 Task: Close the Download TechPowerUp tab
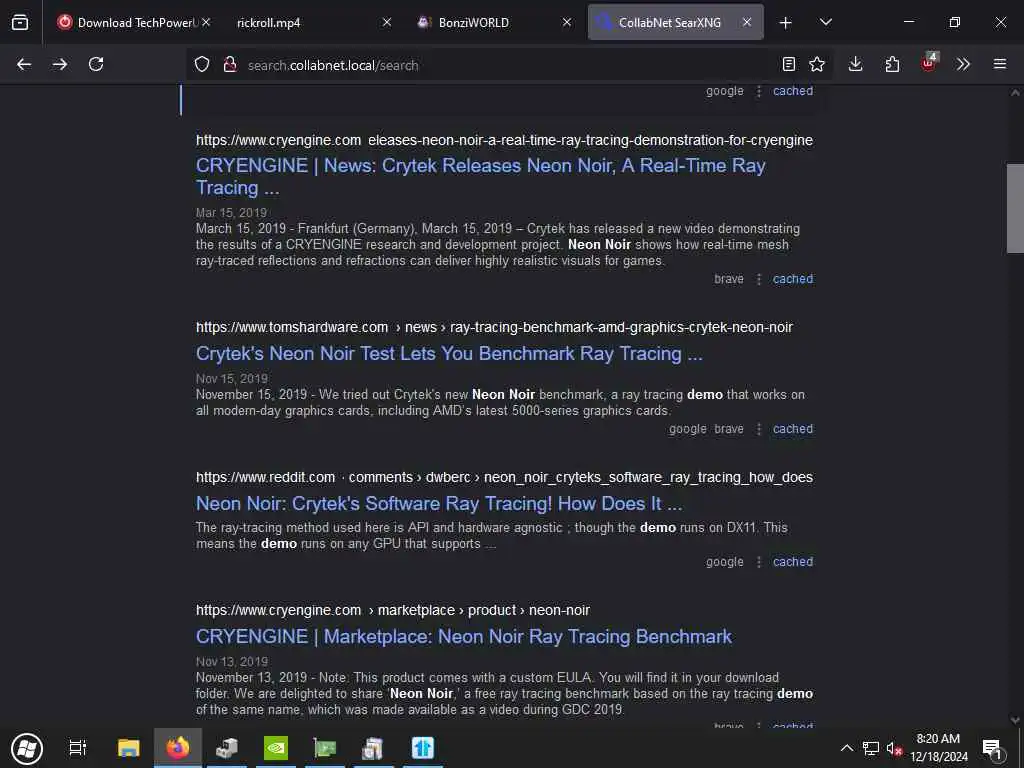click(206, 22)
